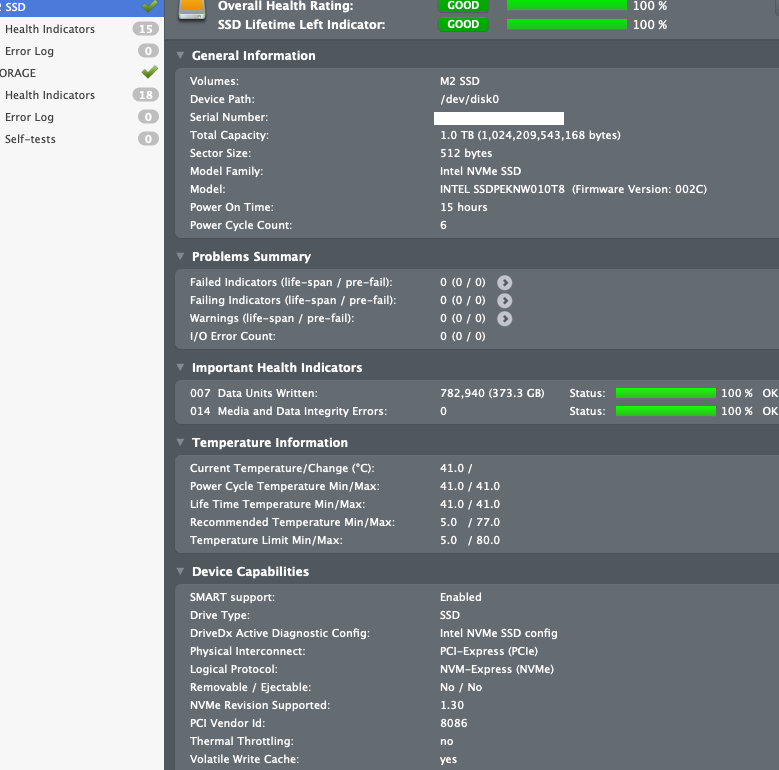Image resolution: width=779 pixels, height=770 pixels.
Task: Click the Sector Size 512 bytes value
Action: (x=466, y=153)
